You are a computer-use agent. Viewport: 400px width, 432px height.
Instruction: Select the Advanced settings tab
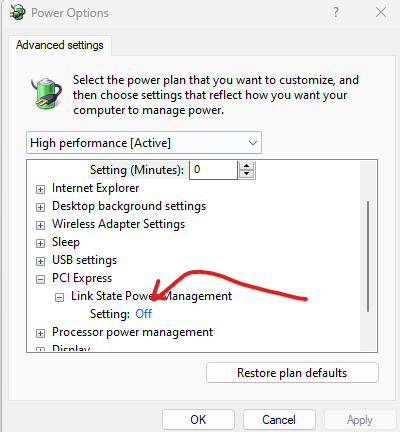coord(60,45)
